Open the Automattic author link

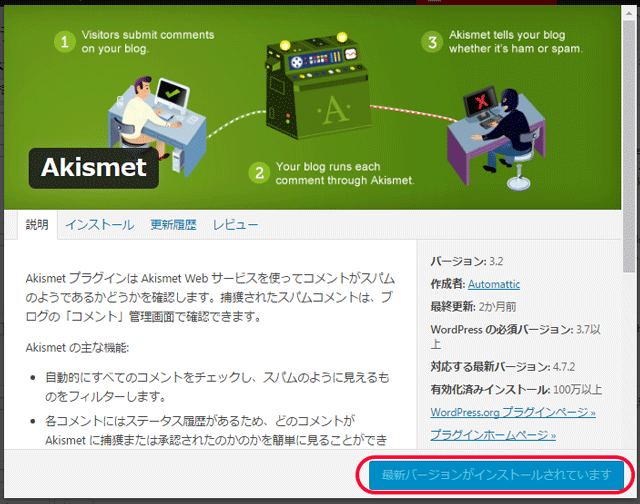tap(493, 284)
